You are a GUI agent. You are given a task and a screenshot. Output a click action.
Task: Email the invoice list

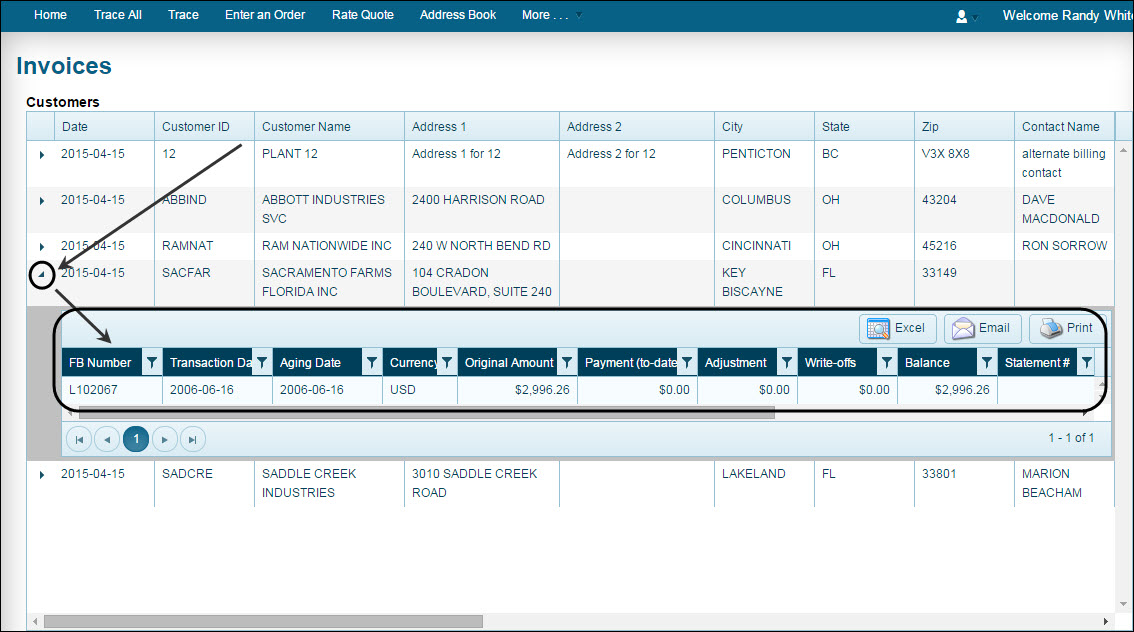pos(982,328)
